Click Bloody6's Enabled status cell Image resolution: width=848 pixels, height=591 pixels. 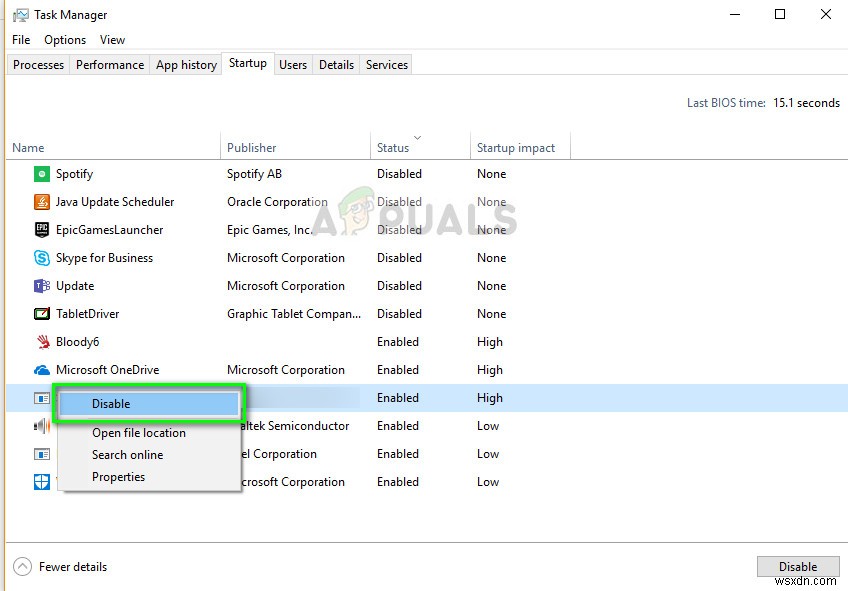[398, 342]
